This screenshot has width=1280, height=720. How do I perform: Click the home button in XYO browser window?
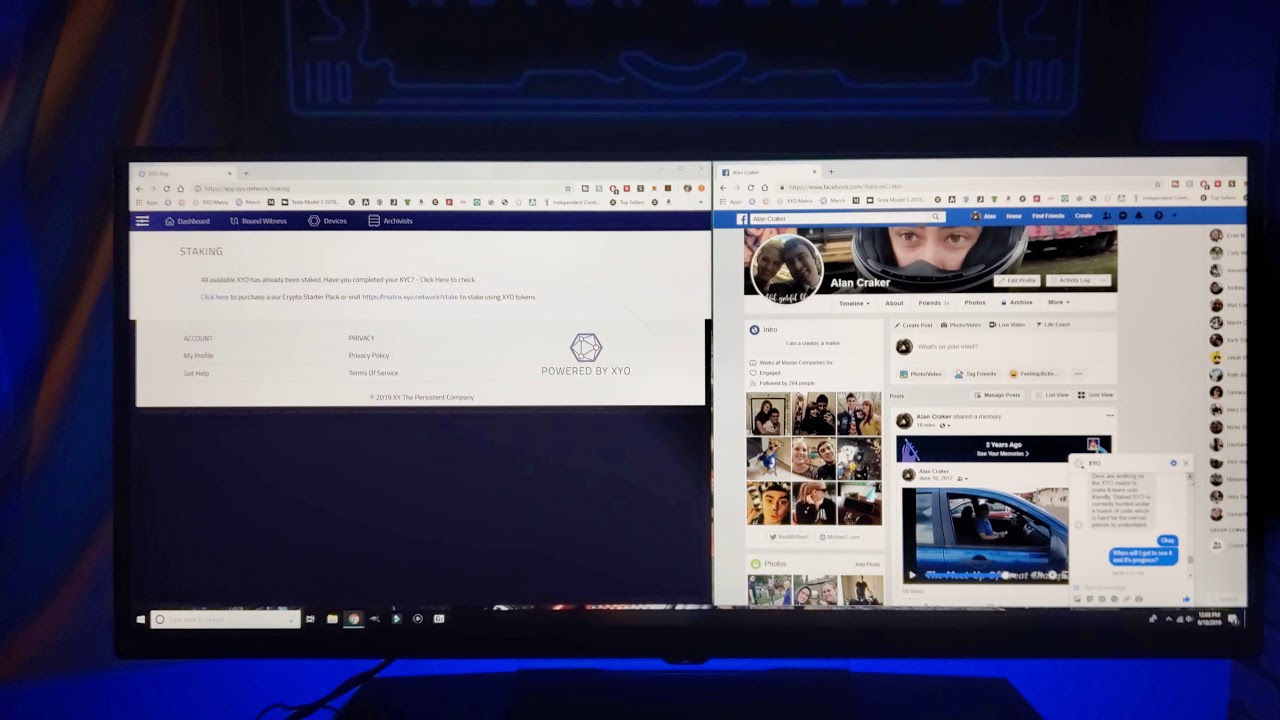pos(180,188)
